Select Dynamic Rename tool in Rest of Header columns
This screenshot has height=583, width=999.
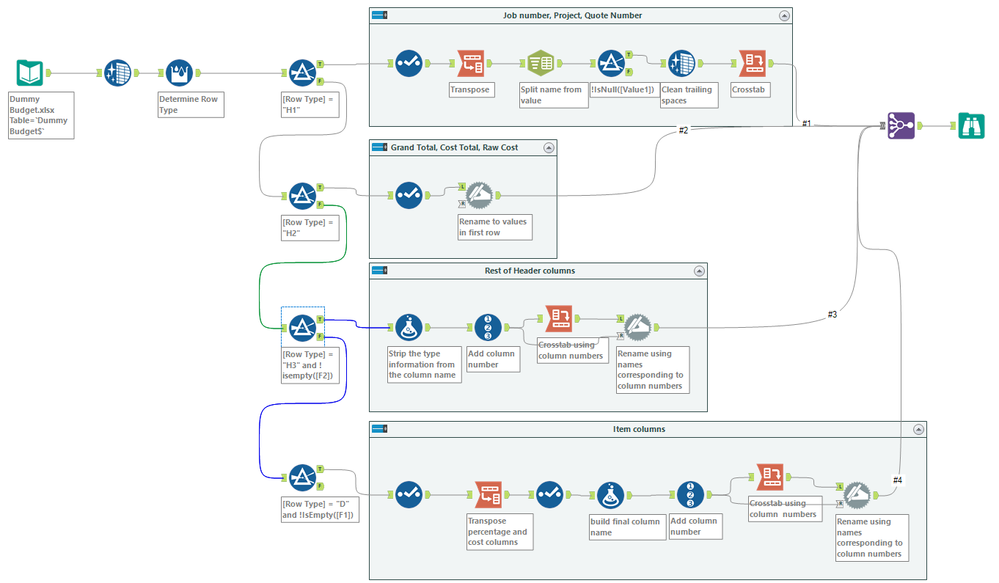click(x=637, y=327)
